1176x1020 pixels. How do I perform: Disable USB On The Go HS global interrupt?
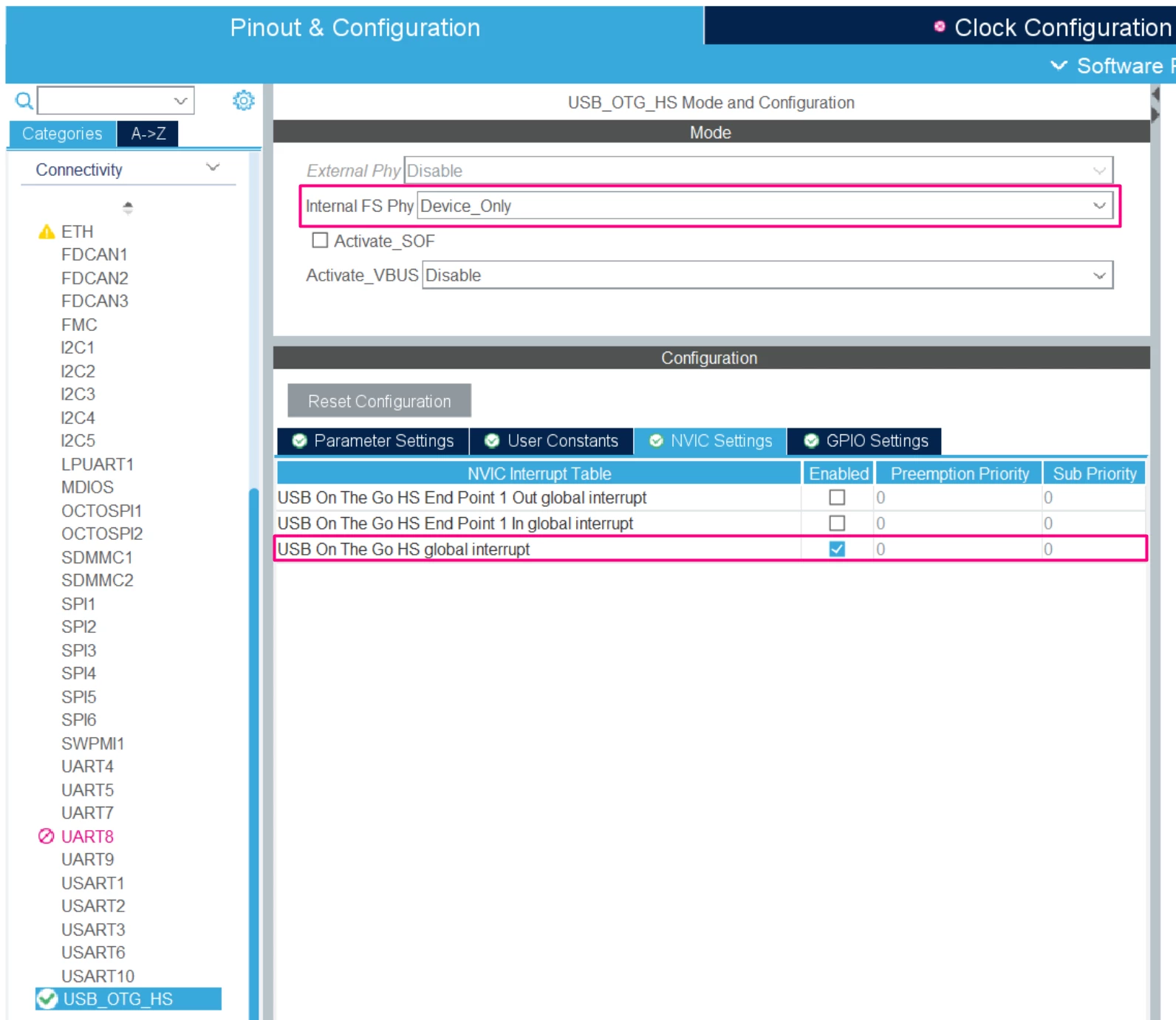pos(837,550)
